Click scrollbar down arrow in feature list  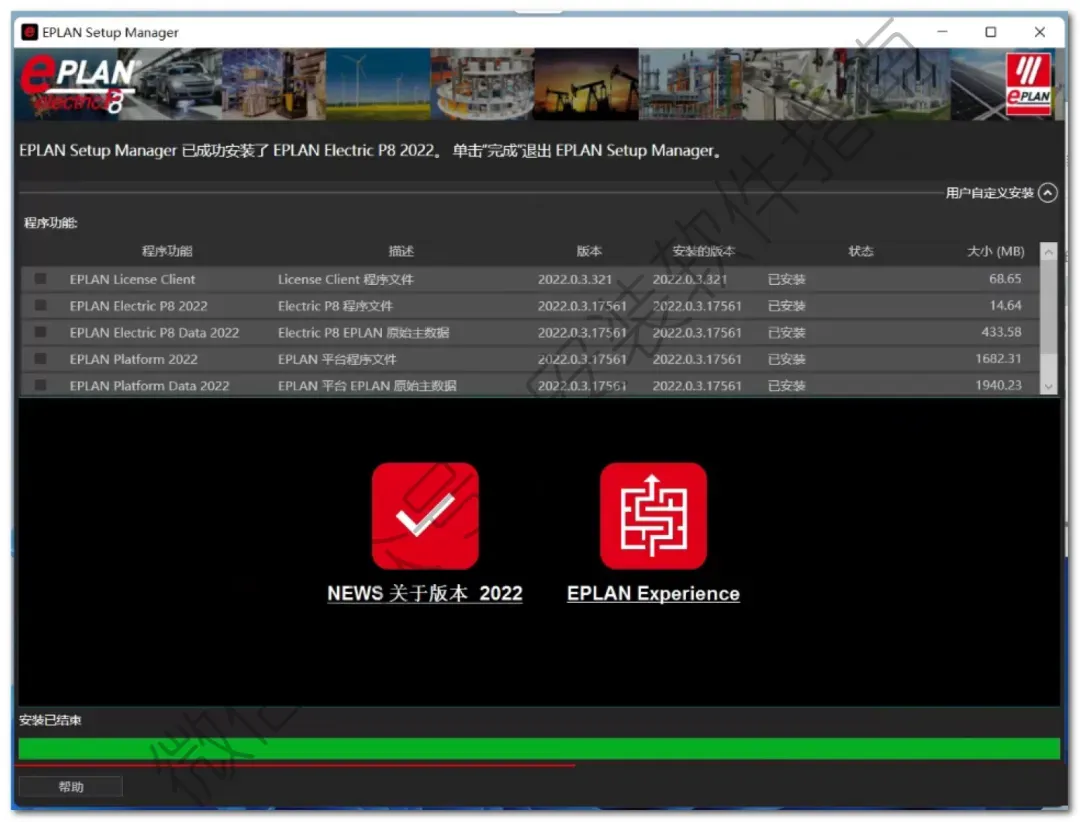tap(1048, 387)
